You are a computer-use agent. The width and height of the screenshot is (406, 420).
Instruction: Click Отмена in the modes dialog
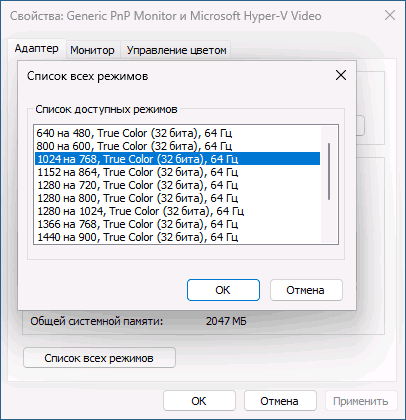pyautogui.click(x=306, y=290)
